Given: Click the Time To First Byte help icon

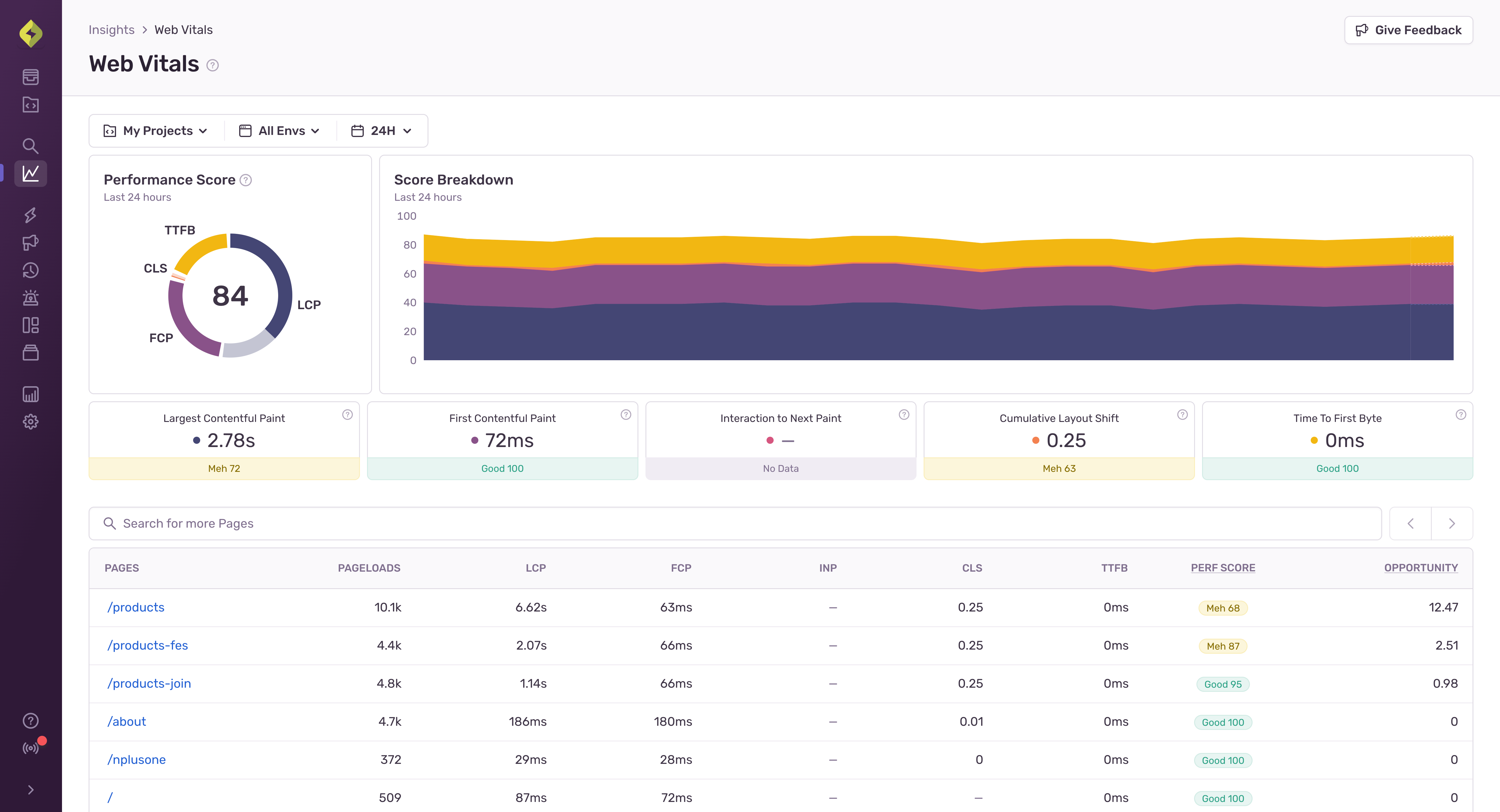Looking at the screenshot, I should [x=1461, y=415].
